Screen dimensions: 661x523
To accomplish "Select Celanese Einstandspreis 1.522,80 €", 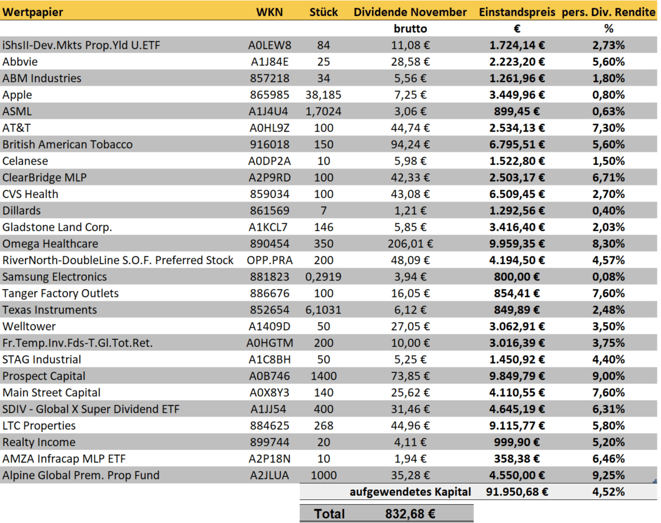I will click(x=517, y=161).
